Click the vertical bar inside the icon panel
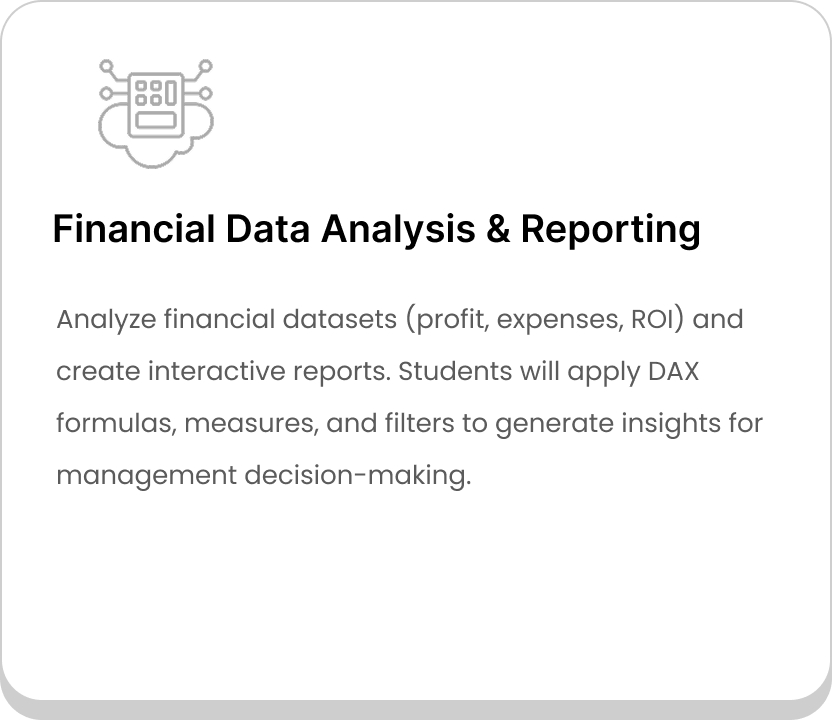 (x=171, y=93)
